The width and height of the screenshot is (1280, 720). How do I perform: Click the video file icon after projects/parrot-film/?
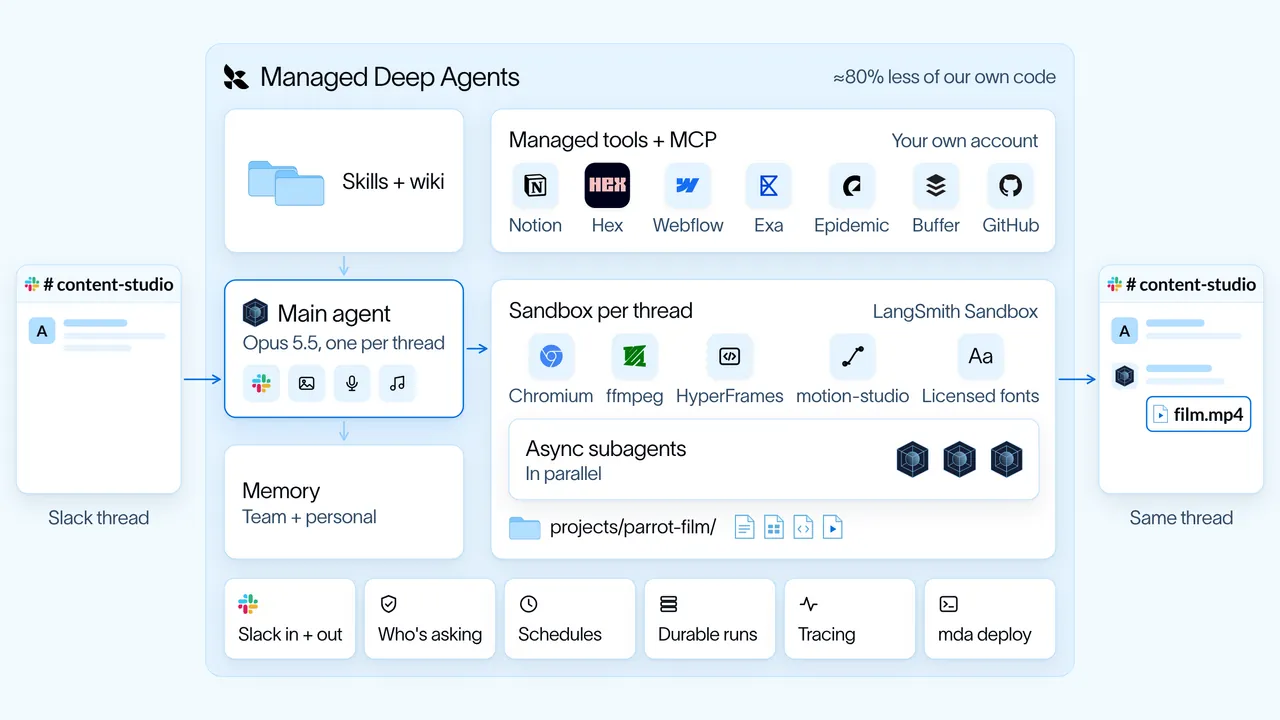(832, 527)
